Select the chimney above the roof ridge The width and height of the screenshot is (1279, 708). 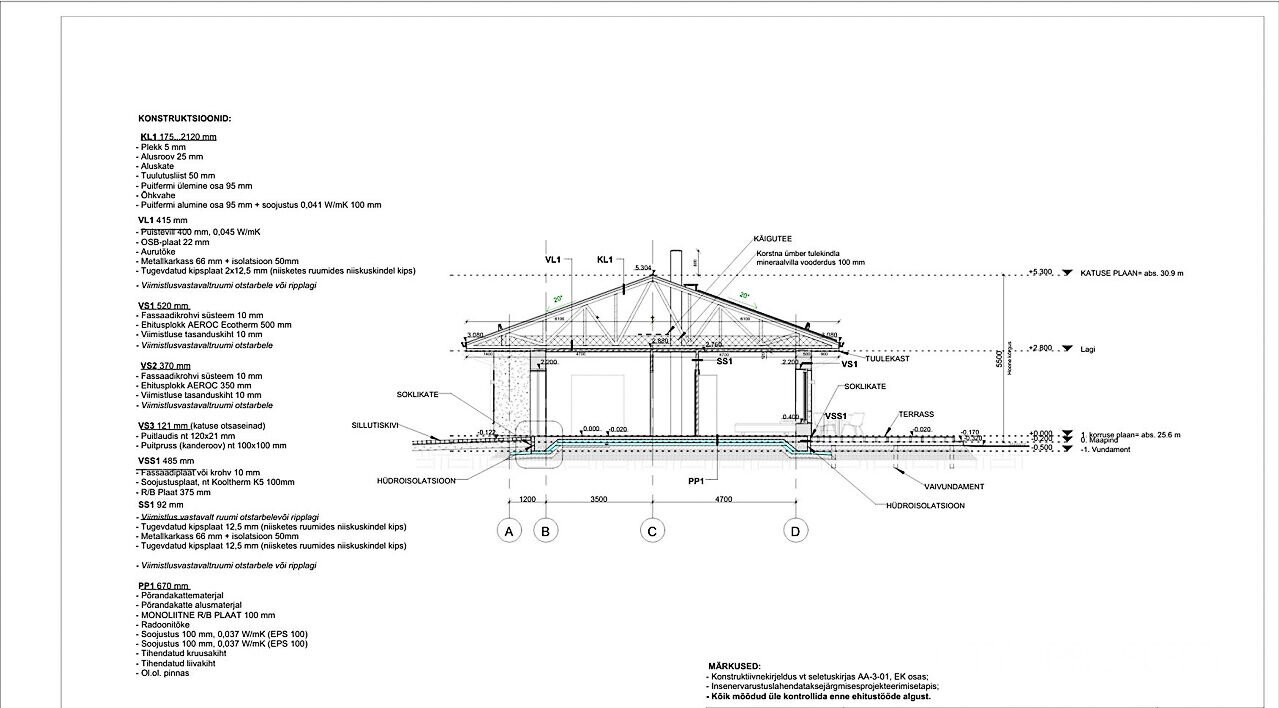(x=675, y=266)
